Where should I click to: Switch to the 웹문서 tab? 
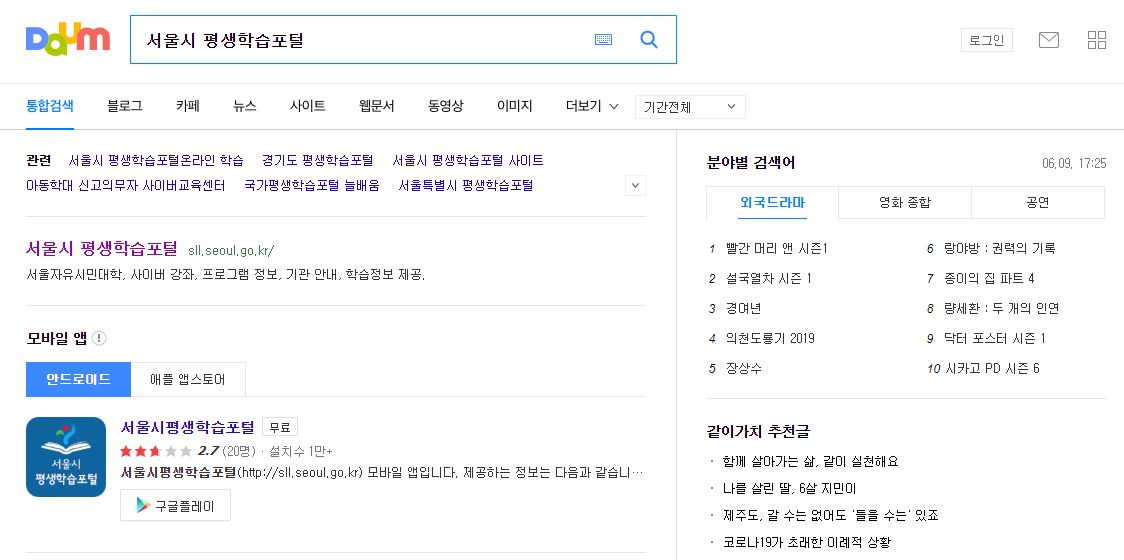click(377, 106)
